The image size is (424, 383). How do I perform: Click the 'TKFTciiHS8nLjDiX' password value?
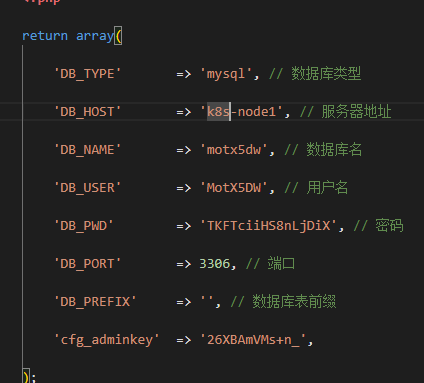point(268,226)
